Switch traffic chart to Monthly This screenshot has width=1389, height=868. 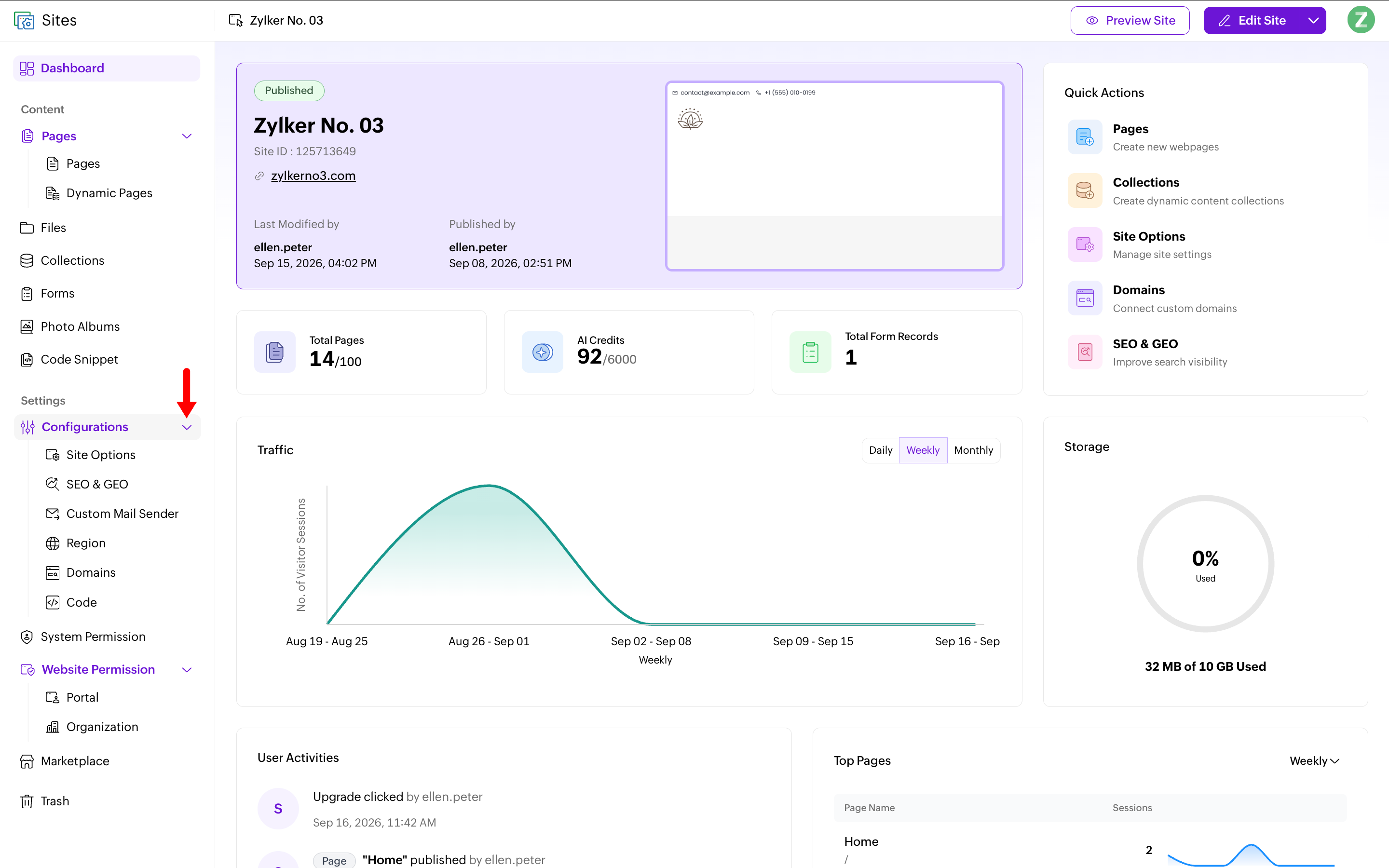pyautogui.click(x=973, y=451)
